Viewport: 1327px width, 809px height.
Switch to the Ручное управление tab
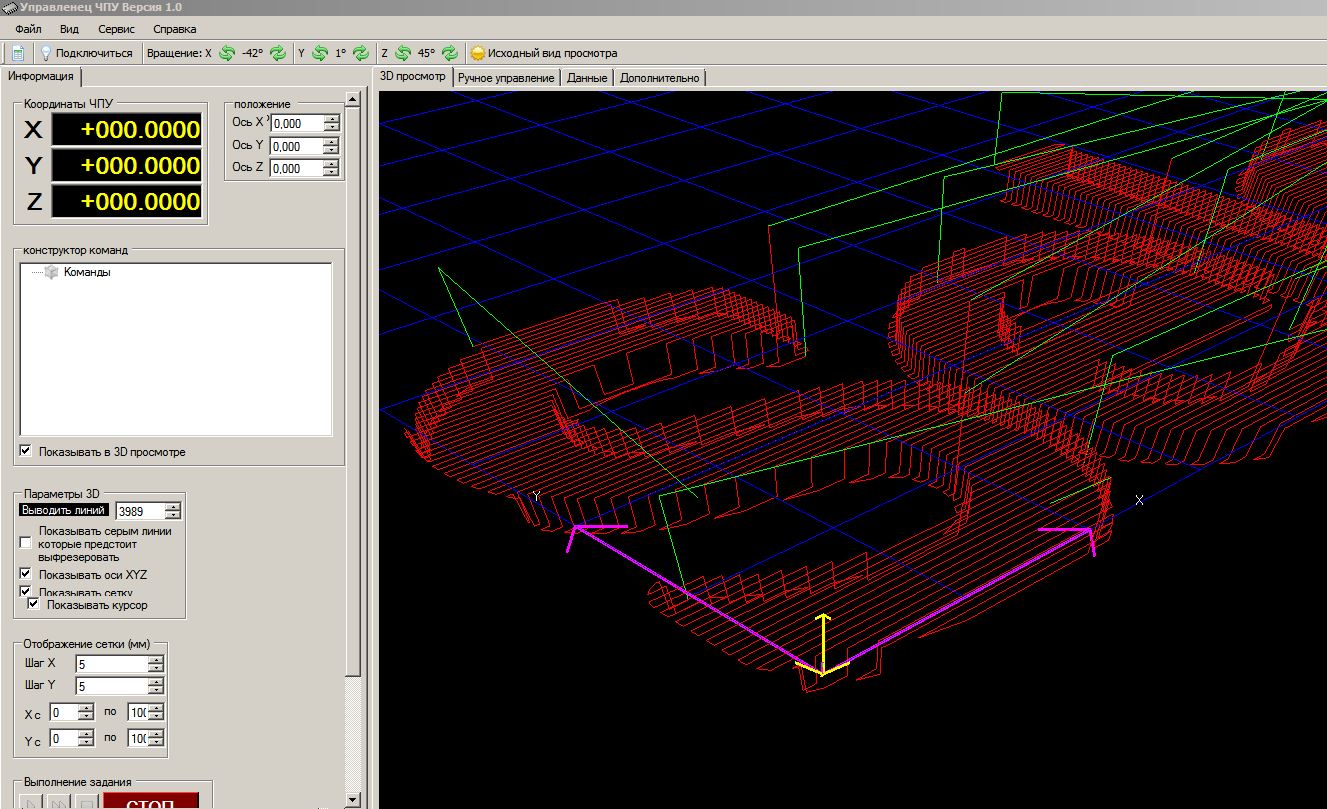pyautogui.click(x=506, y=77)
